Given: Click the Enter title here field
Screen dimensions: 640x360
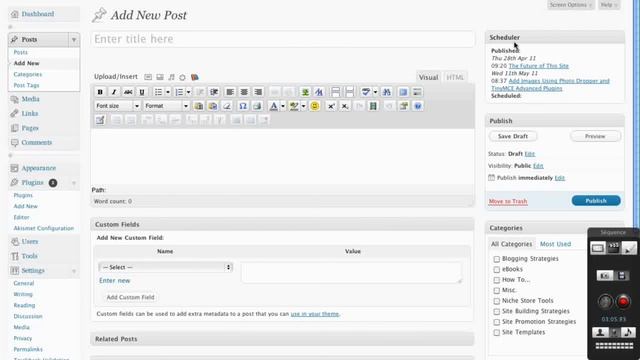Looking at the screenshot, I should click(283, 39).
